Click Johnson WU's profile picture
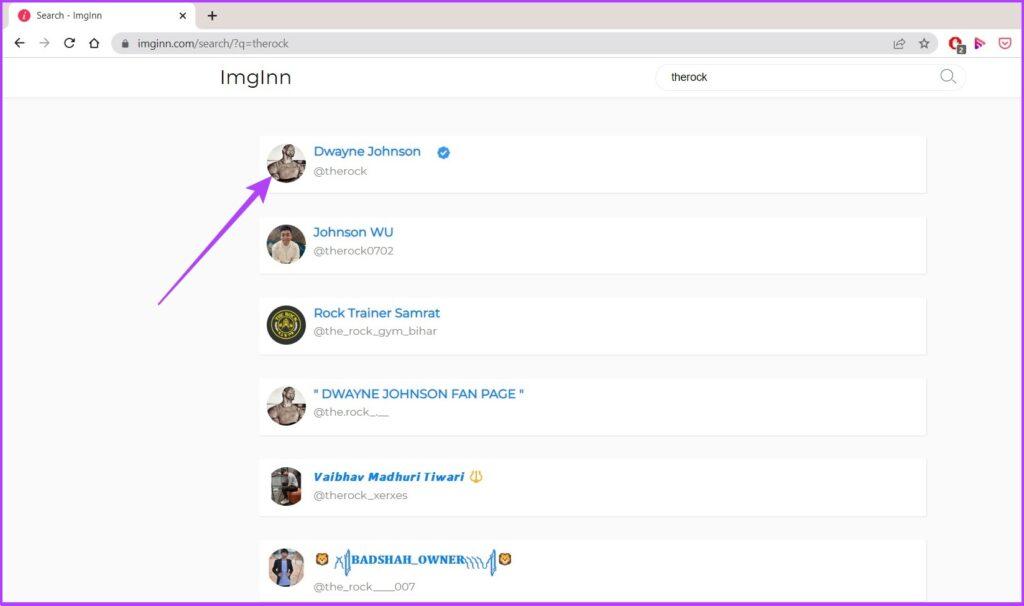This screenshot has width=1024, height=606. click(x=286, y=244)
